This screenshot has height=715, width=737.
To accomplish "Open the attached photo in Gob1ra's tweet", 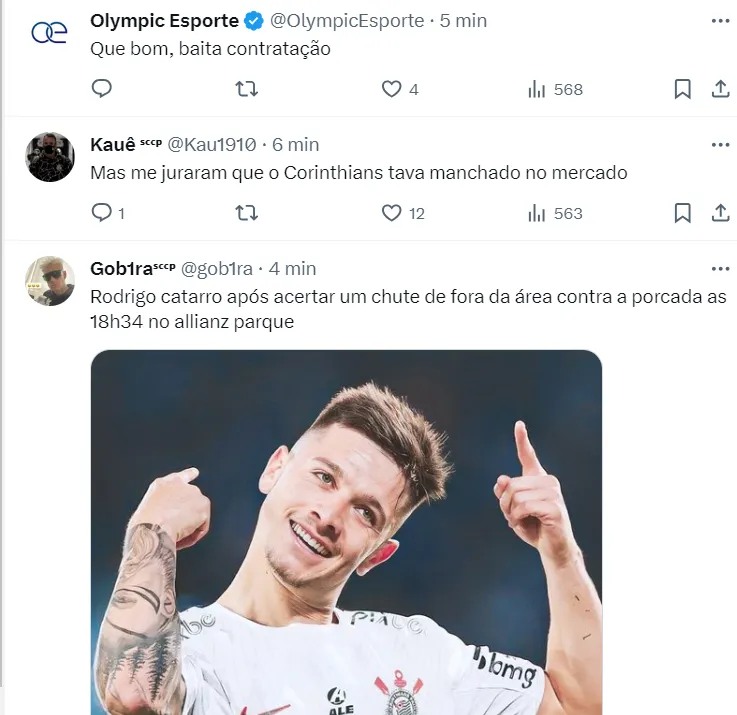I will (x=346, y=530).
